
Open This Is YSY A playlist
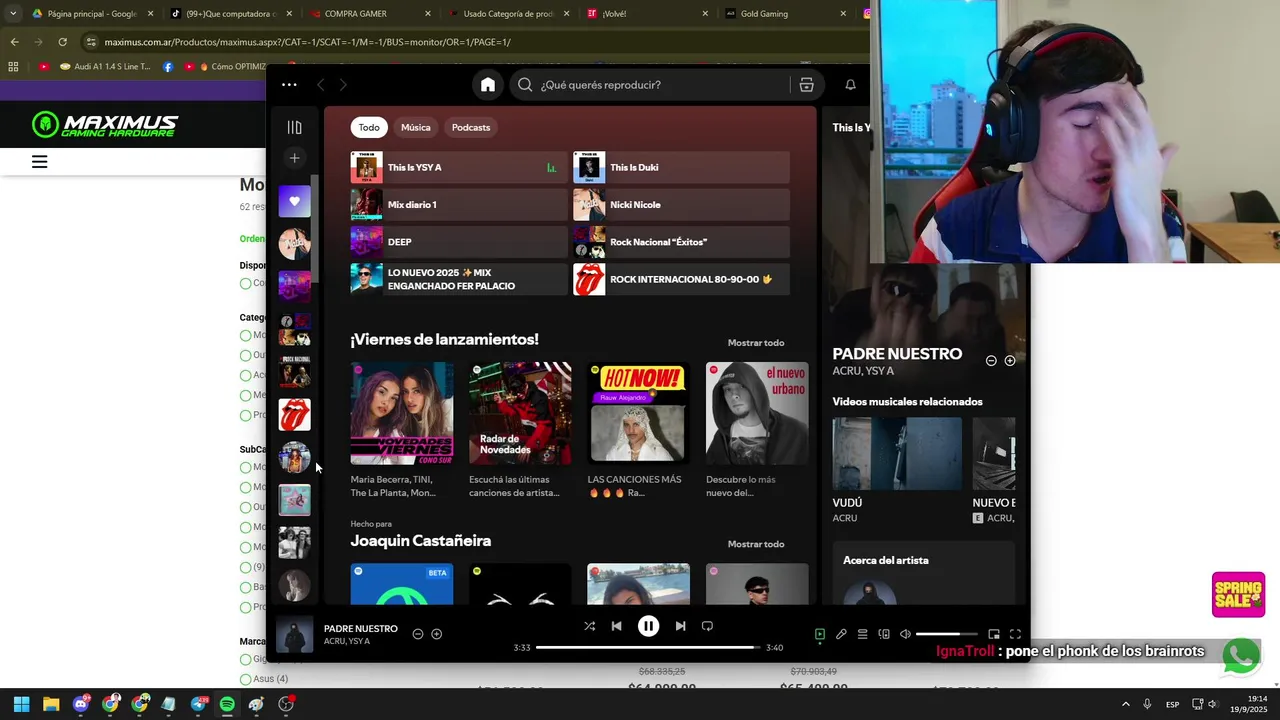click(458, 167)
